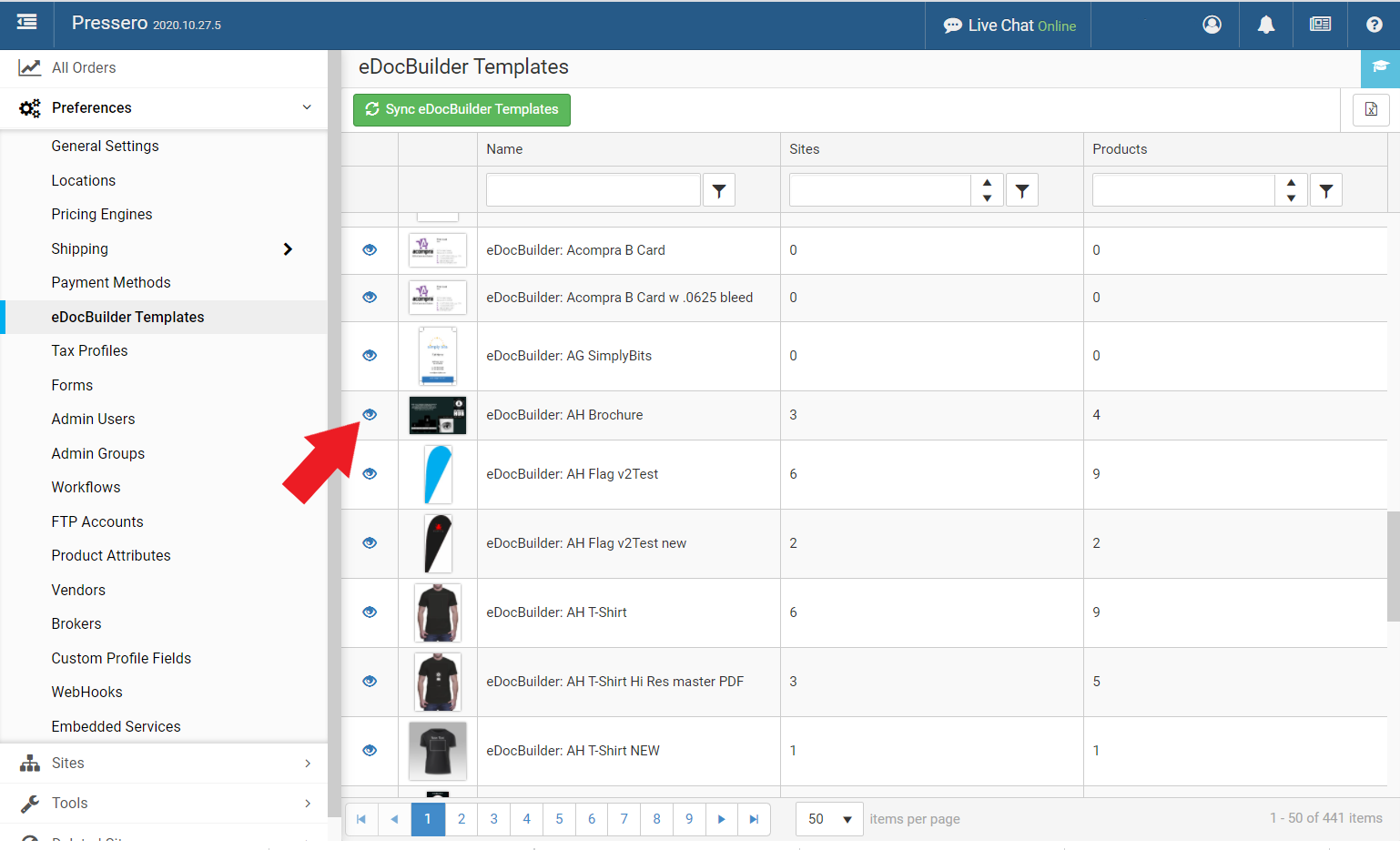1400x850 pixels.
Task: Preview AH T-Shirt Hi Res master PDF eye icon
Action: click(370, 681)
